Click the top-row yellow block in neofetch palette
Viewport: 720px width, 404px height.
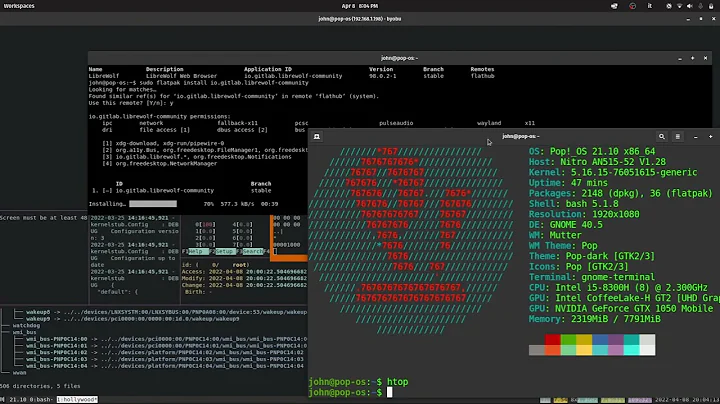point(584,339)
